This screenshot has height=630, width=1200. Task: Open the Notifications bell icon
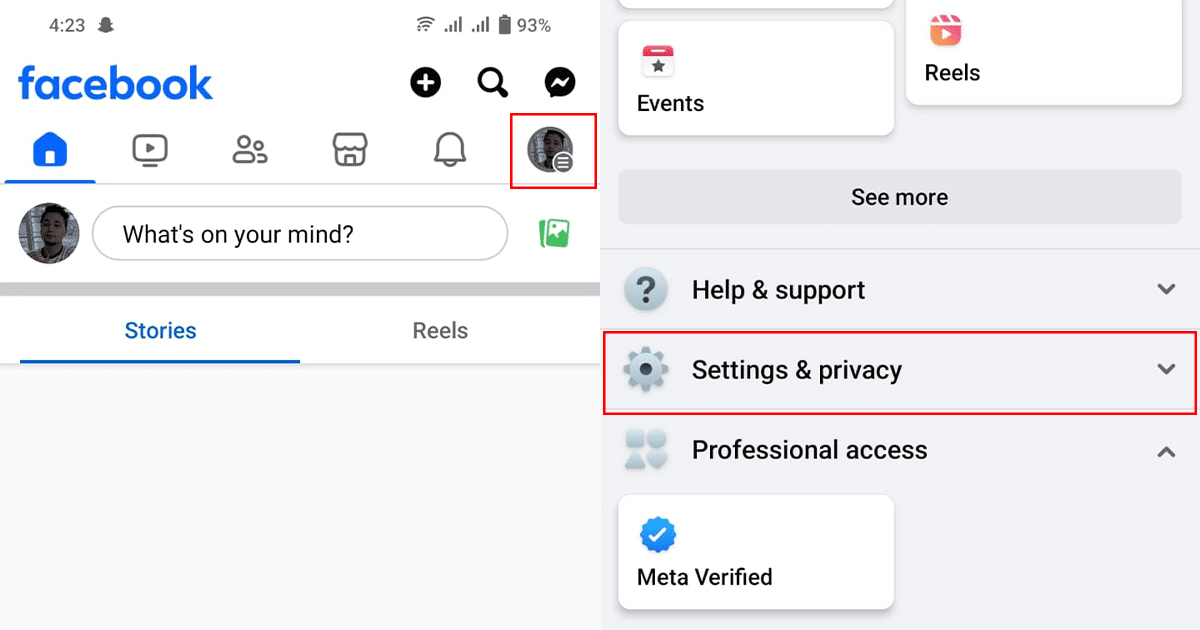click(x=450, y=150)
